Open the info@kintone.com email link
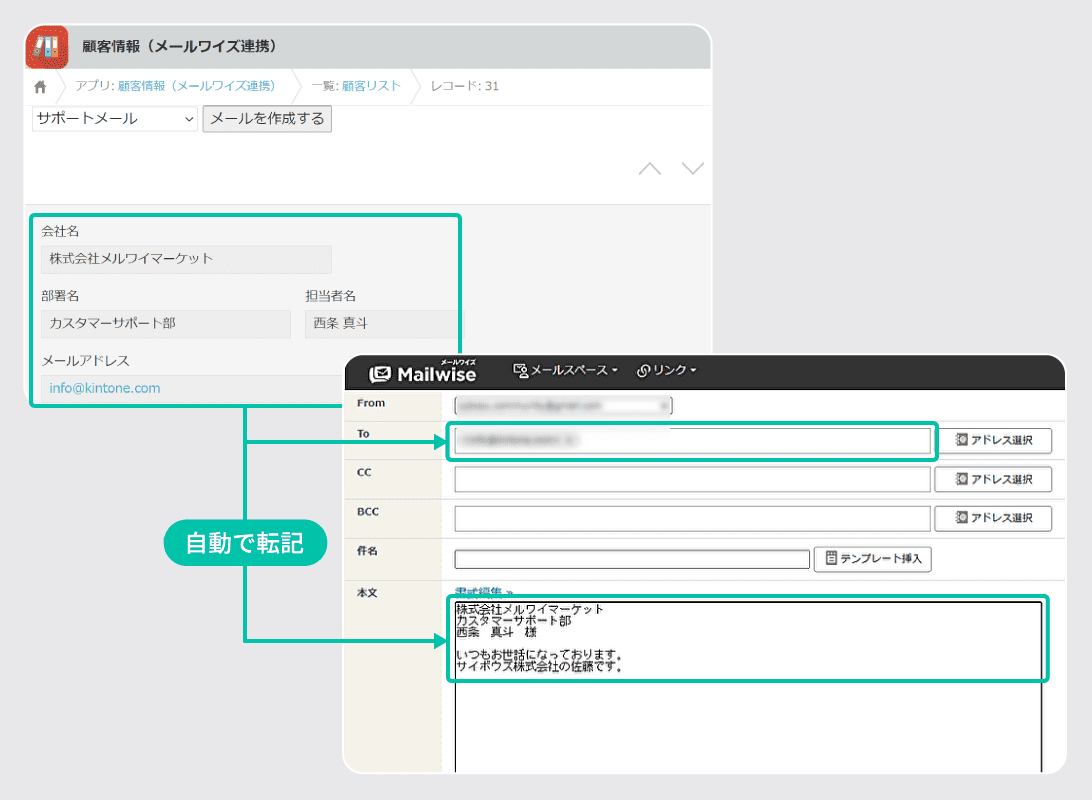The height and width of the screenshot is (800, 1092). (x=103, y=388)
